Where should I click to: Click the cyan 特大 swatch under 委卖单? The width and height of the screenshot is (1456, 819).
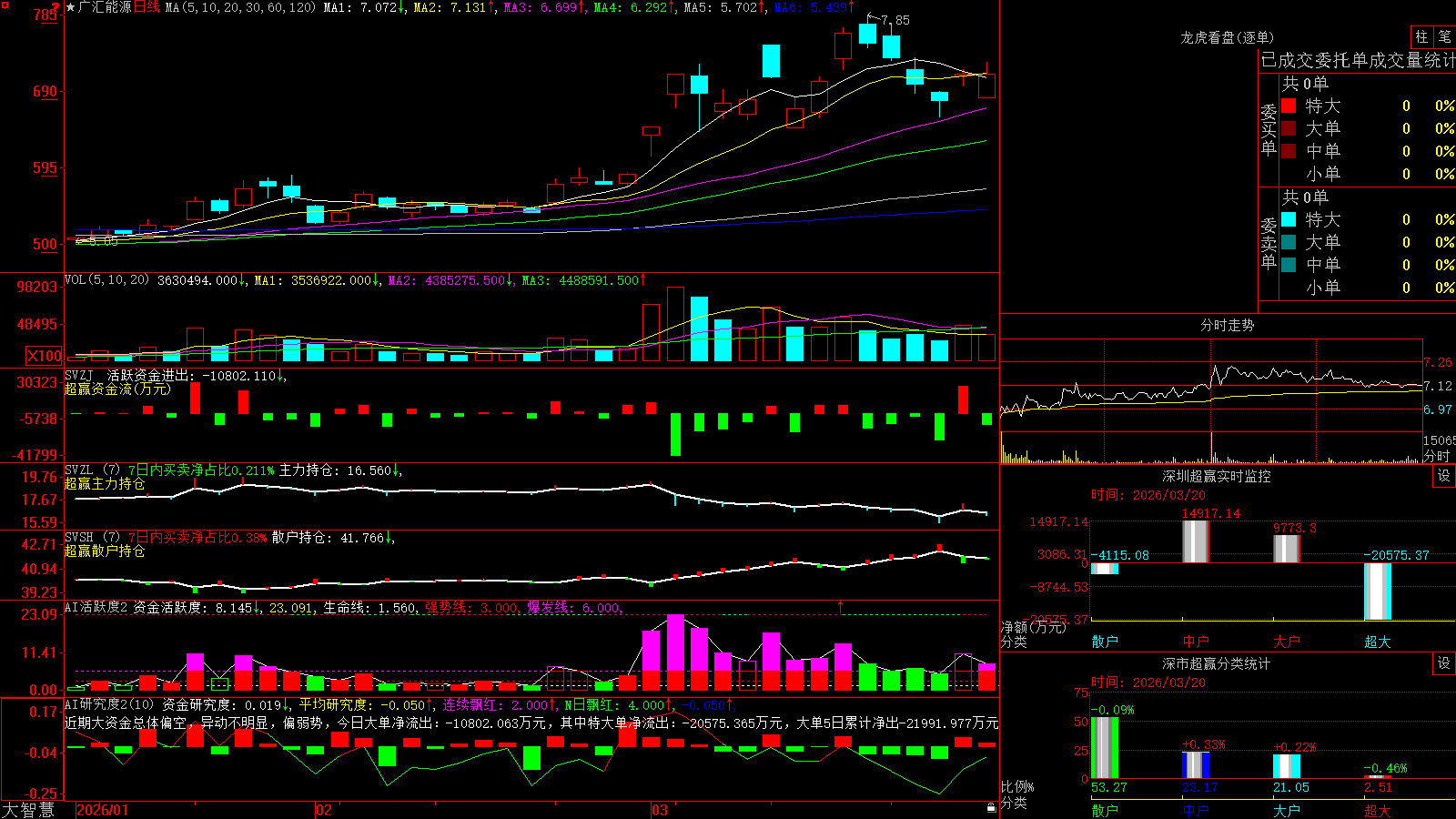[x=1289, y=219]
